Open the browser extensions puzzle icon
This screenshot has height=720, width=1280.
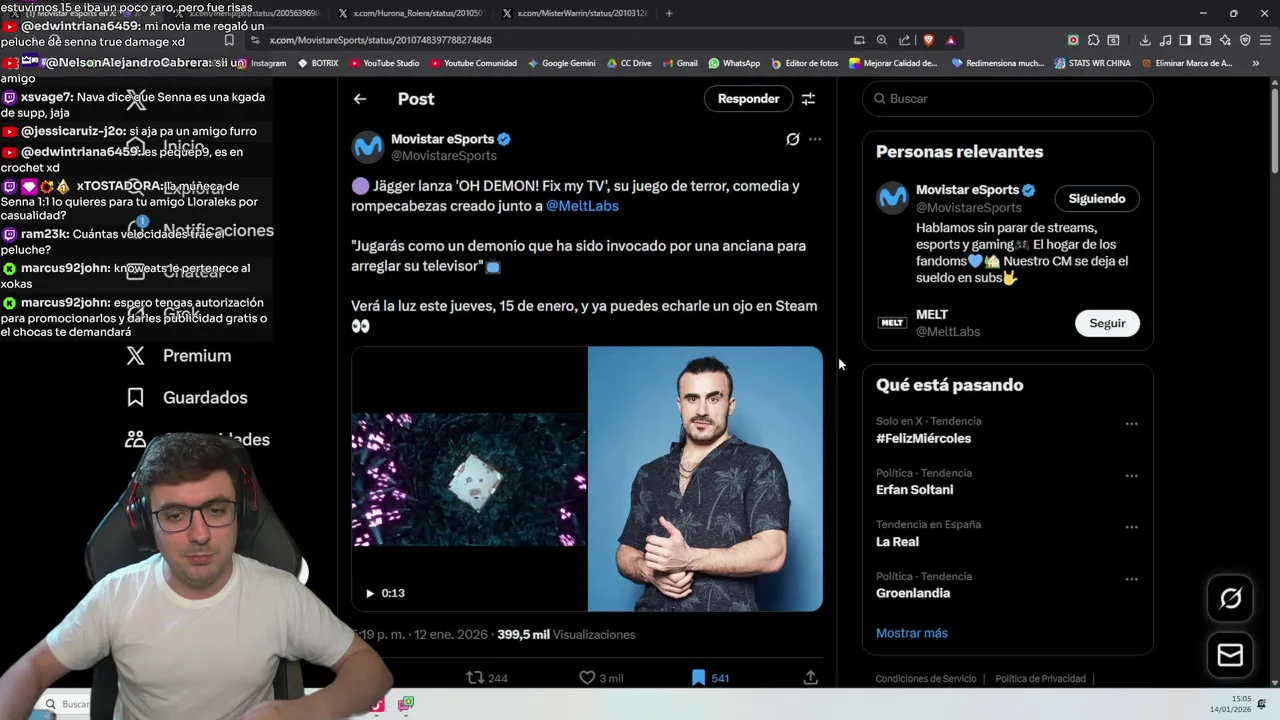pos(1093,40)
